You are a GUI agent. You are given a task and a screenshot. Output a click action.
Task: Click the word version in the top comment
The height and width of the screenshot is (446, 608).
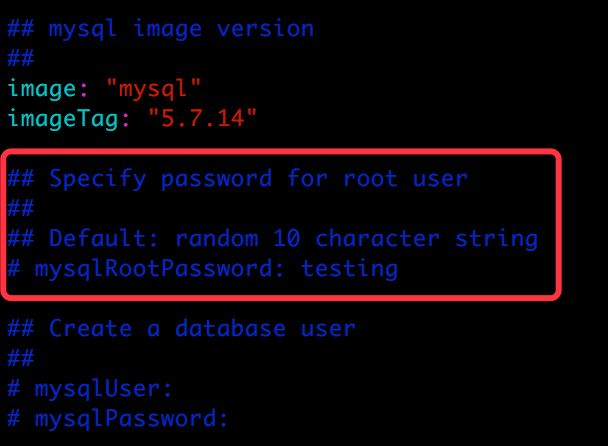(265, 29)
